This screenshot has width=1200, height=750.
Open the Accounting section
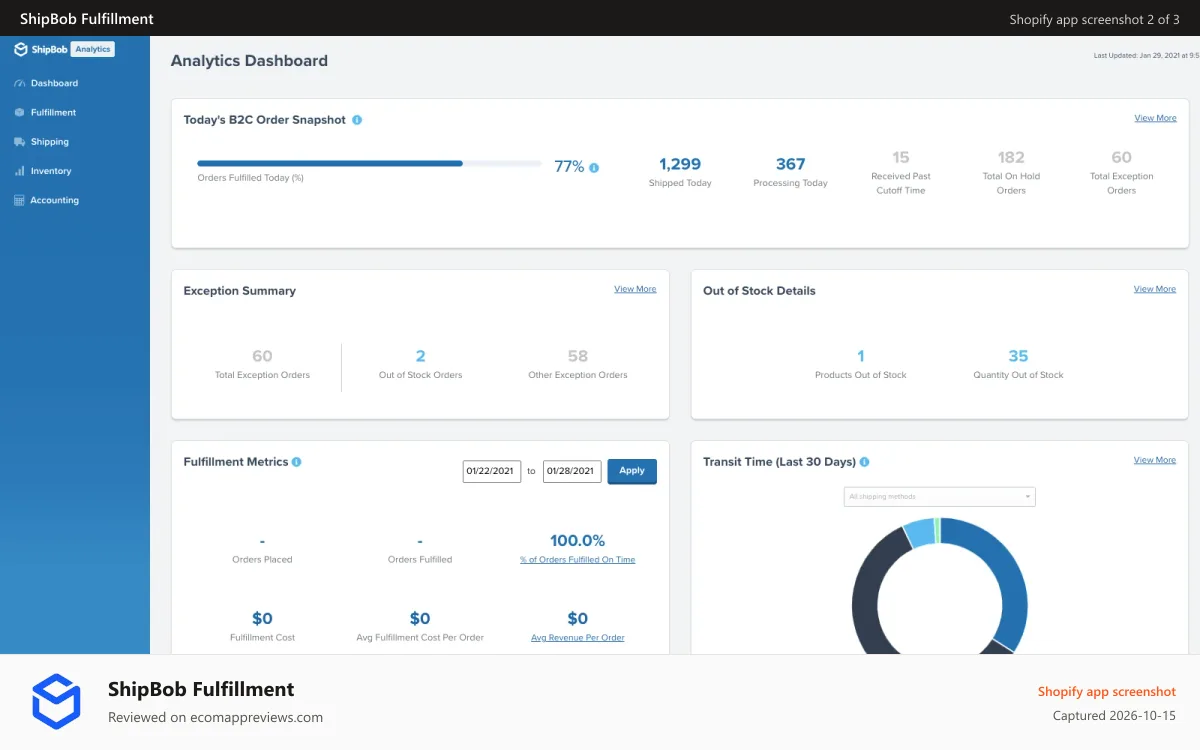[54, 200]
